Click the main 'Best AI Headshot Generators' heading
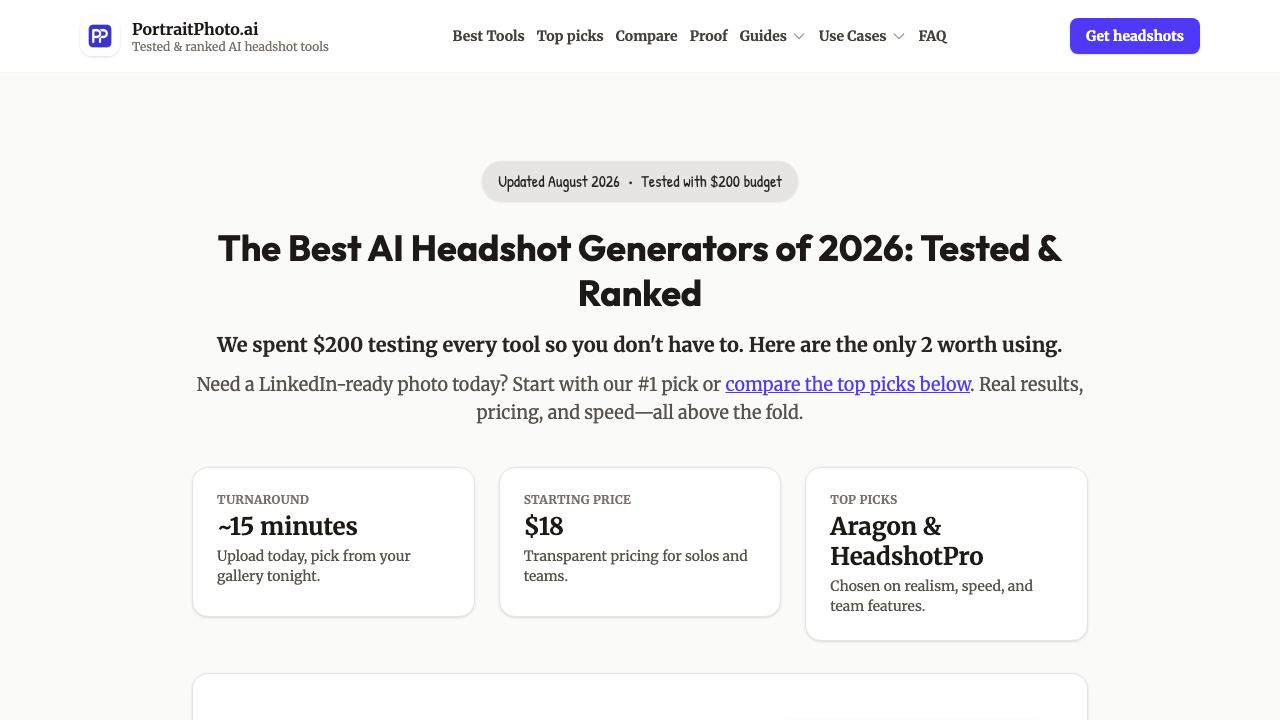Image resolution: width=1280 pixels, height=720 pixels. [x=640, y=271]
